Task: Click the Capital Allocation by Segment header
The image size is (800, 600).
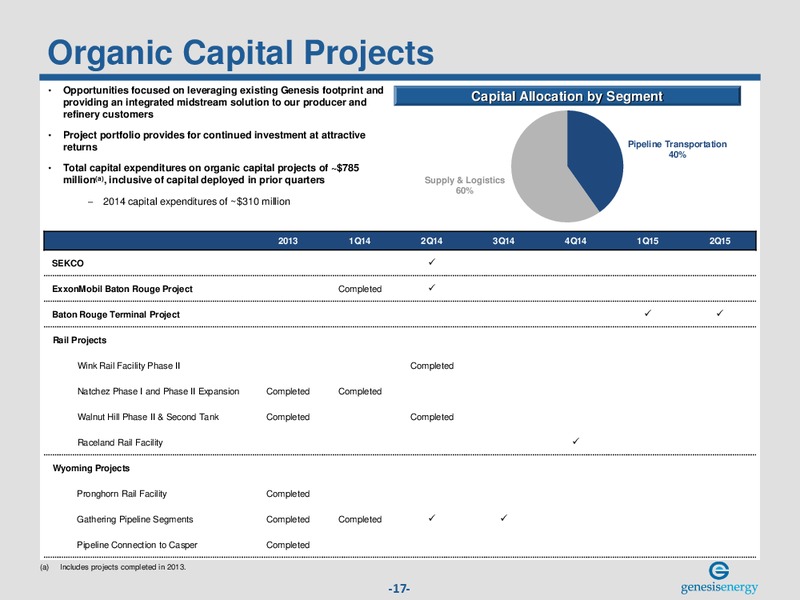Action: click(x=567, y=96)
